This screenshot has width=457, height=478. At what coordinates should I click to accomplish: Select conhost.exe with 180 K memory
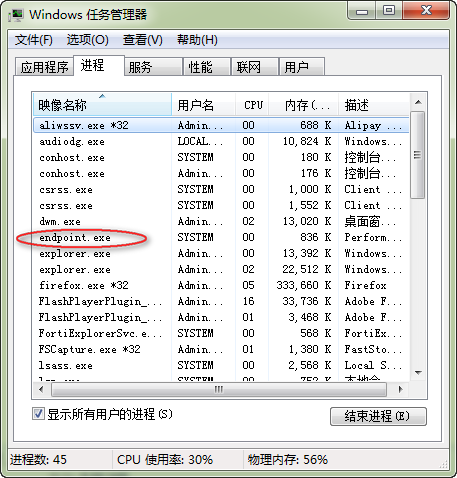coord(221,157)
